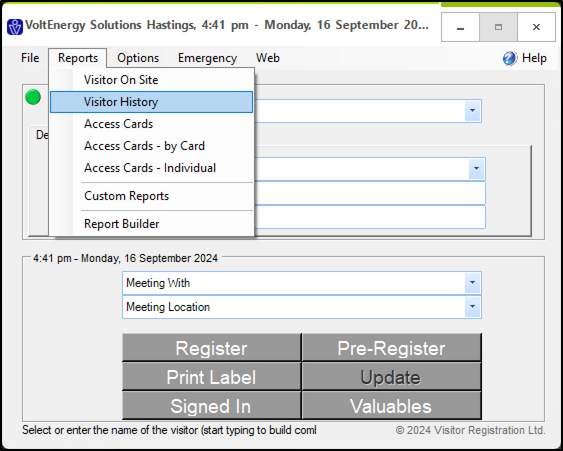This screenshot has height=451, width=563.
Task: Click the Valuables button
Action: click(391, 406)
